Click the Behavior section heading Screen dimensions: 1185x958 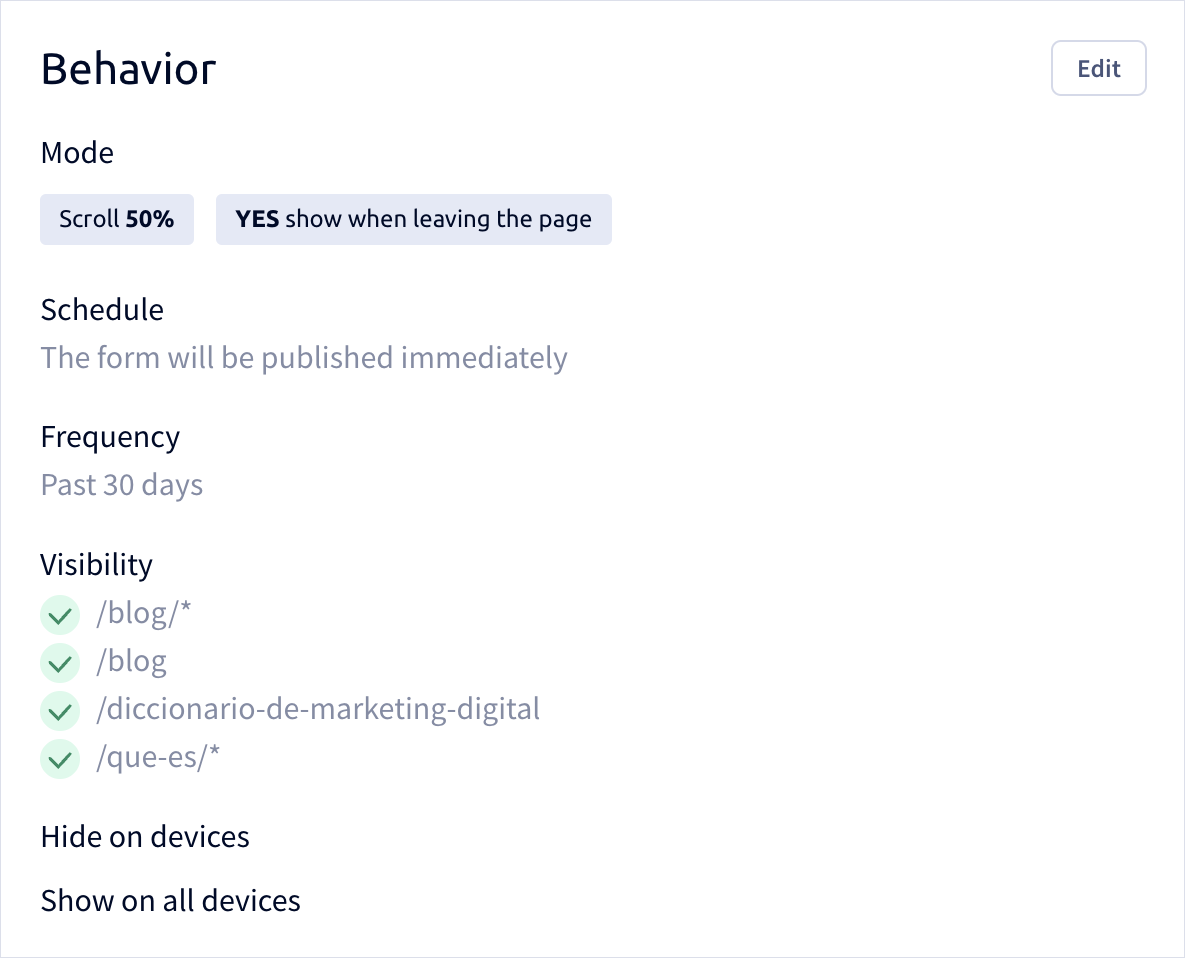tap(128, 69)
